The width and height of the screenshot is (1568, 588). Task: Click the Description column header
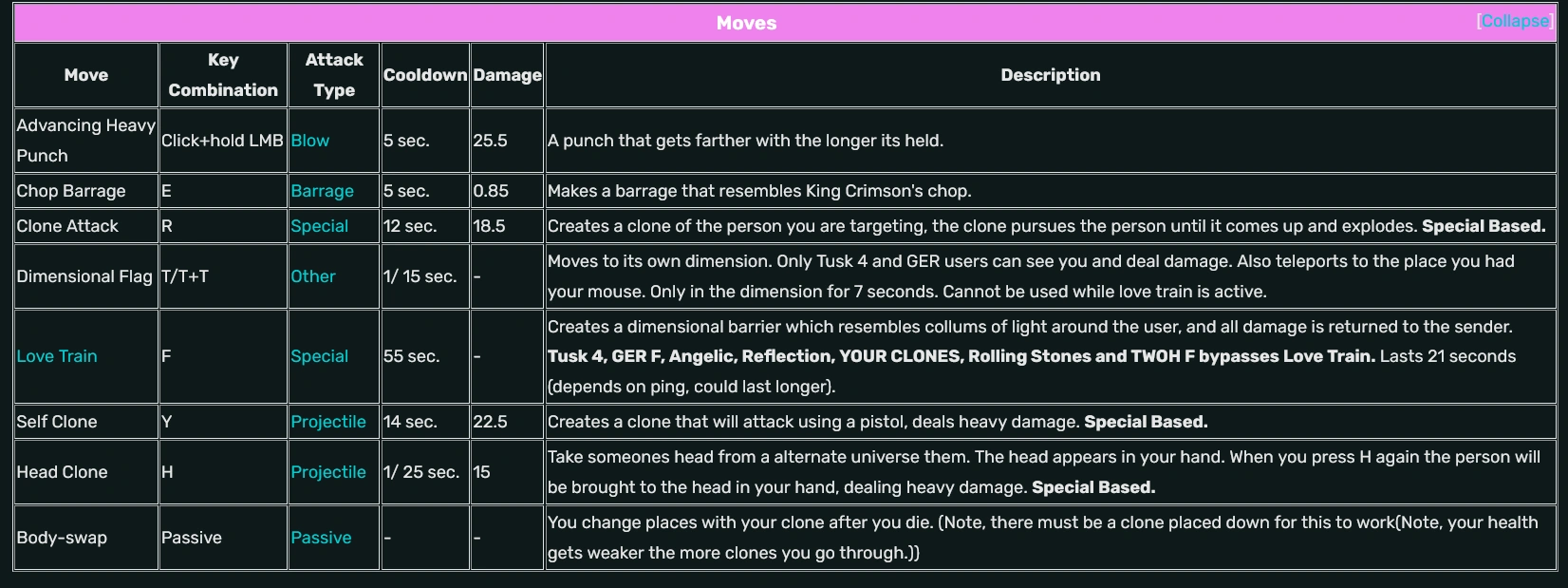1050,75
